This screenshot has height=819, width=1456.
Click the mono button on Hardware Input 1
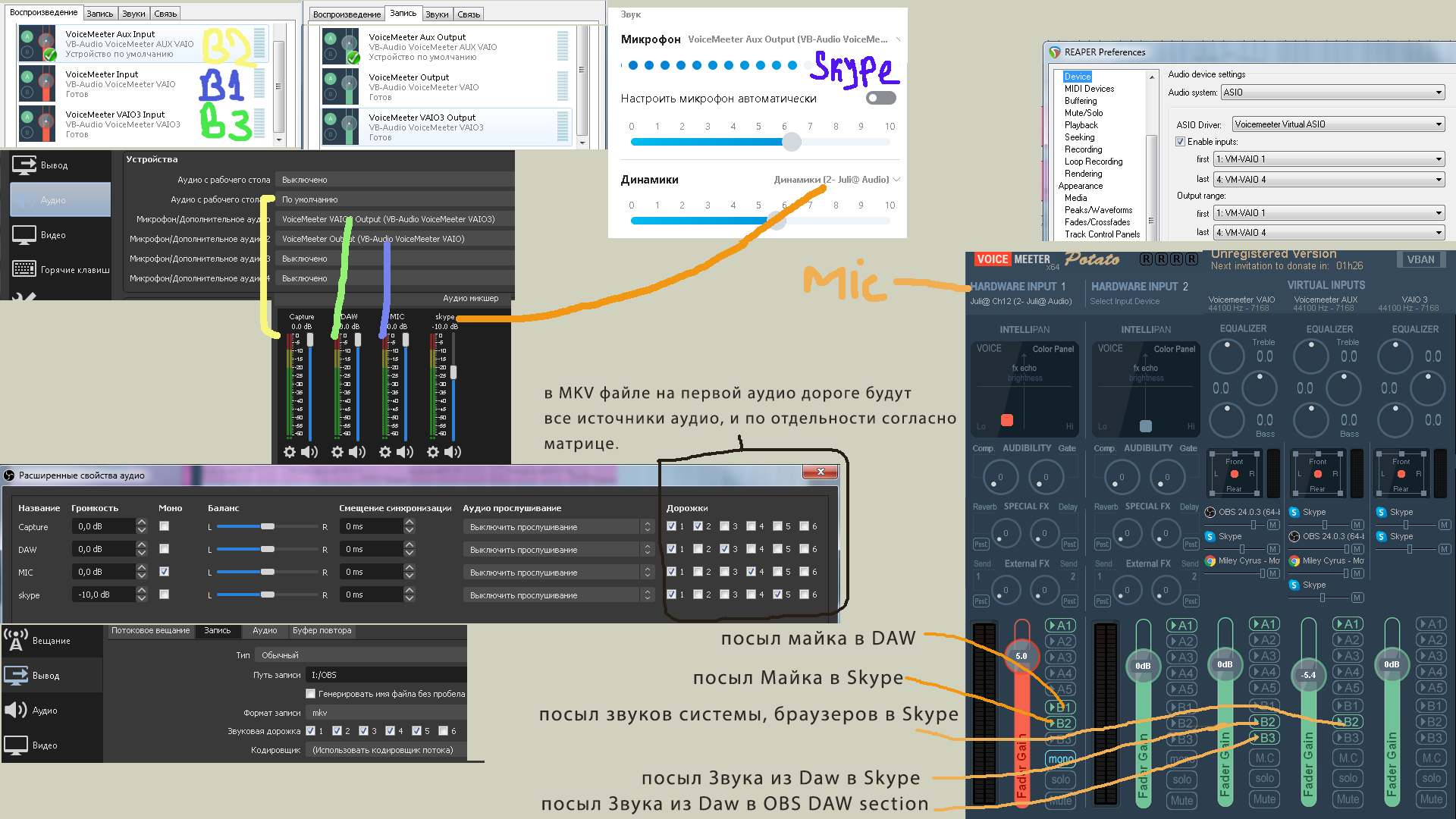[1060, 758]
